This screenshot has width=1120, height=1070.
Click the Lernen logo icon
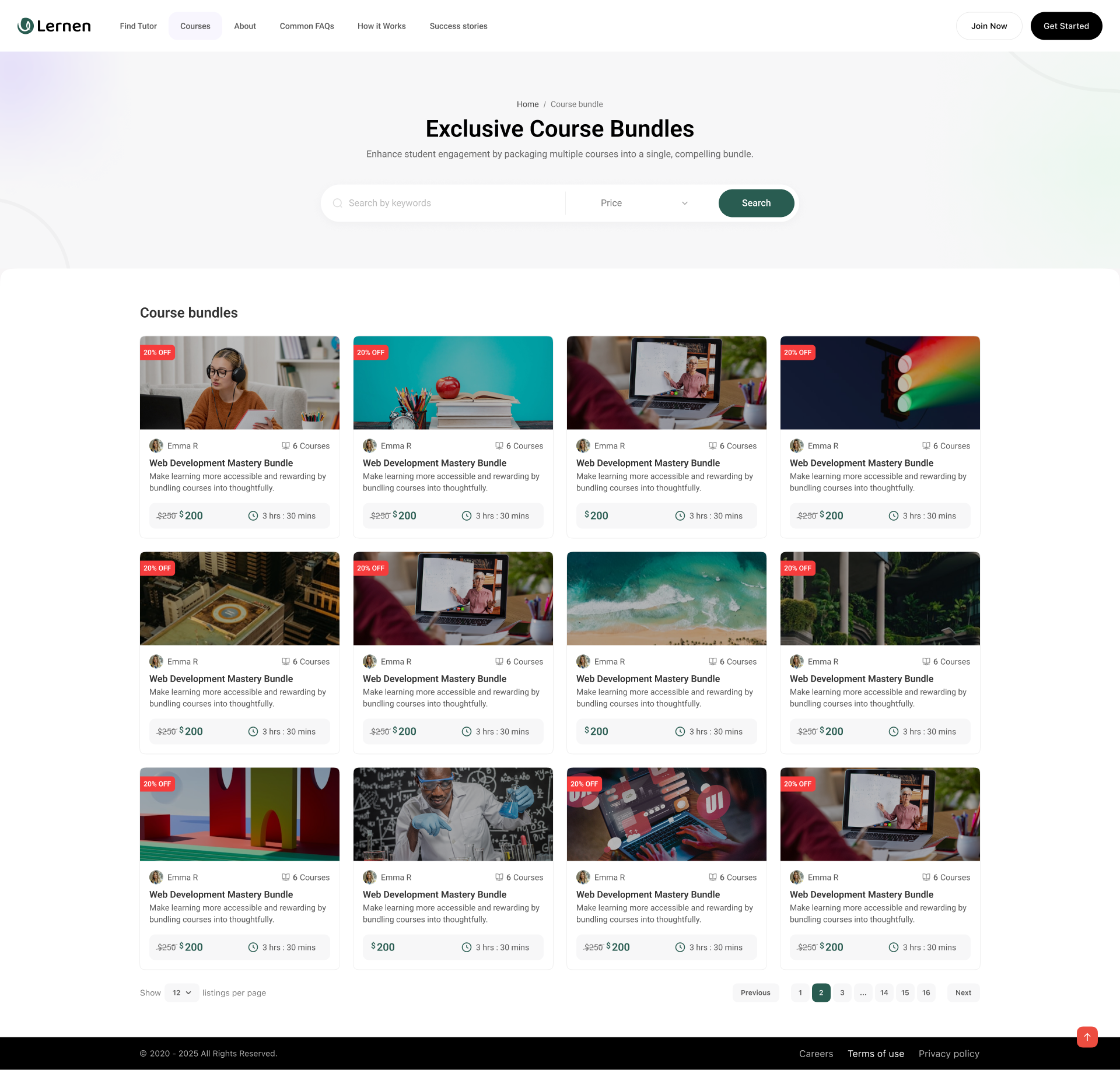tap(26, 26)
